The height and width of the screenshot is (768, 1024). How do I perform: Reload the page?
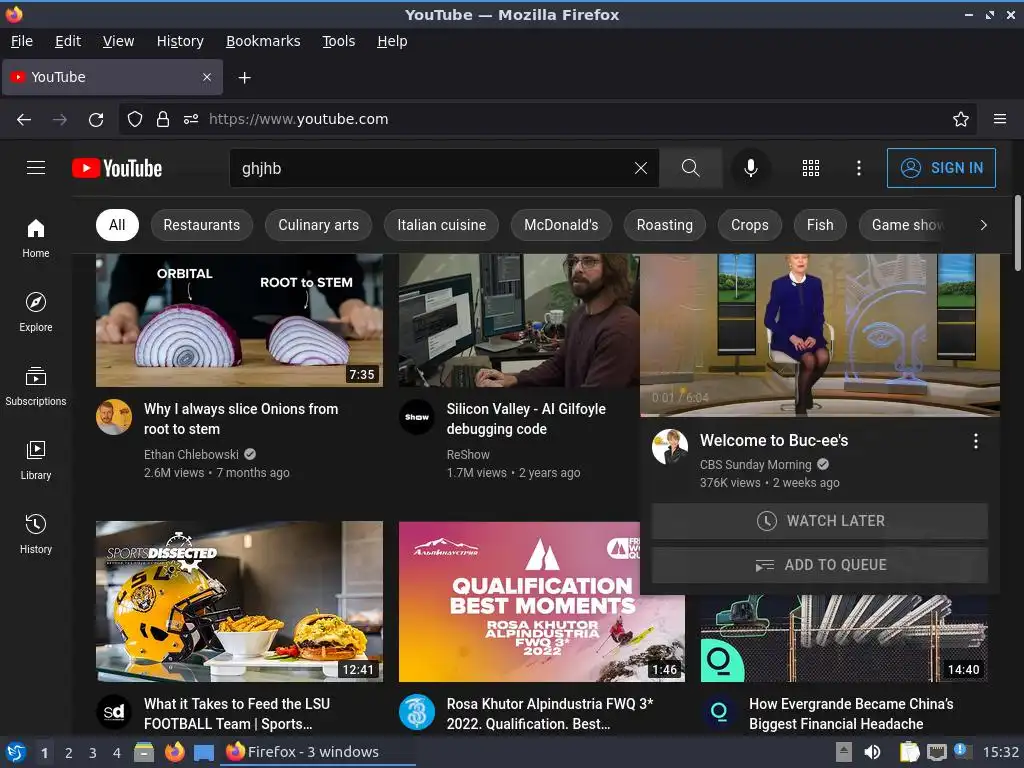pos(96,119)
